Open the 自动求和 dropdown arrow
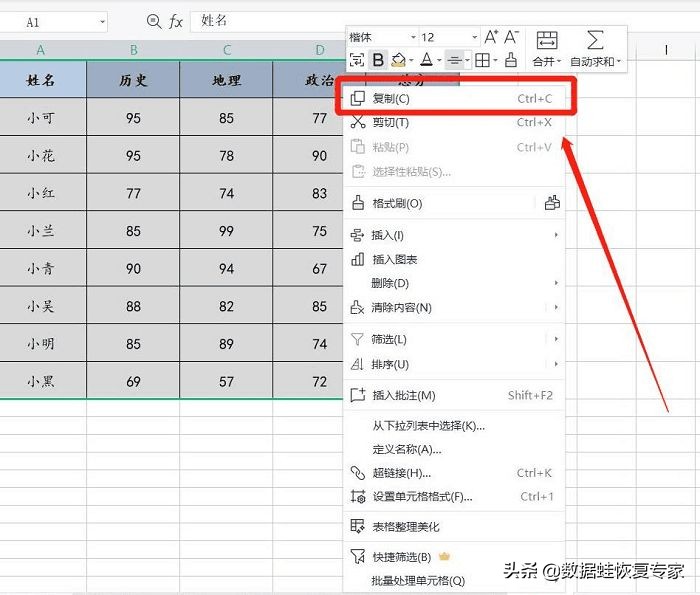Viewport: 700px width, 595px height. (619, 61)
